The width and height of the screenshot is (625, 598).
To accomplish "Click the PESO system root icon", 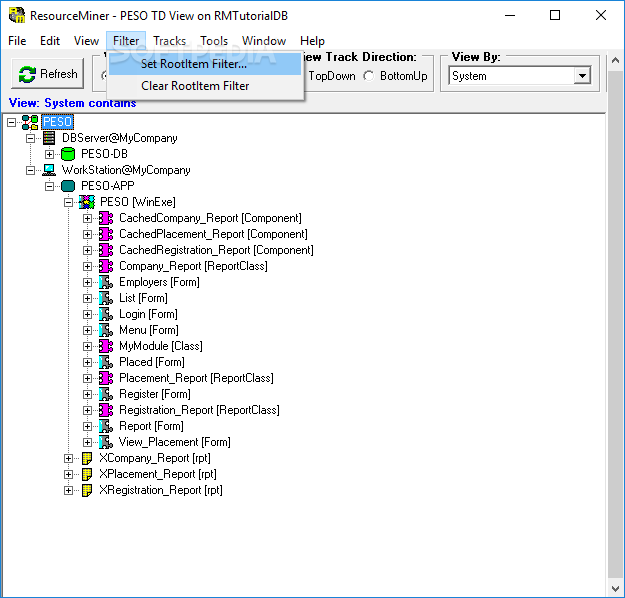I will coord(30,122).
